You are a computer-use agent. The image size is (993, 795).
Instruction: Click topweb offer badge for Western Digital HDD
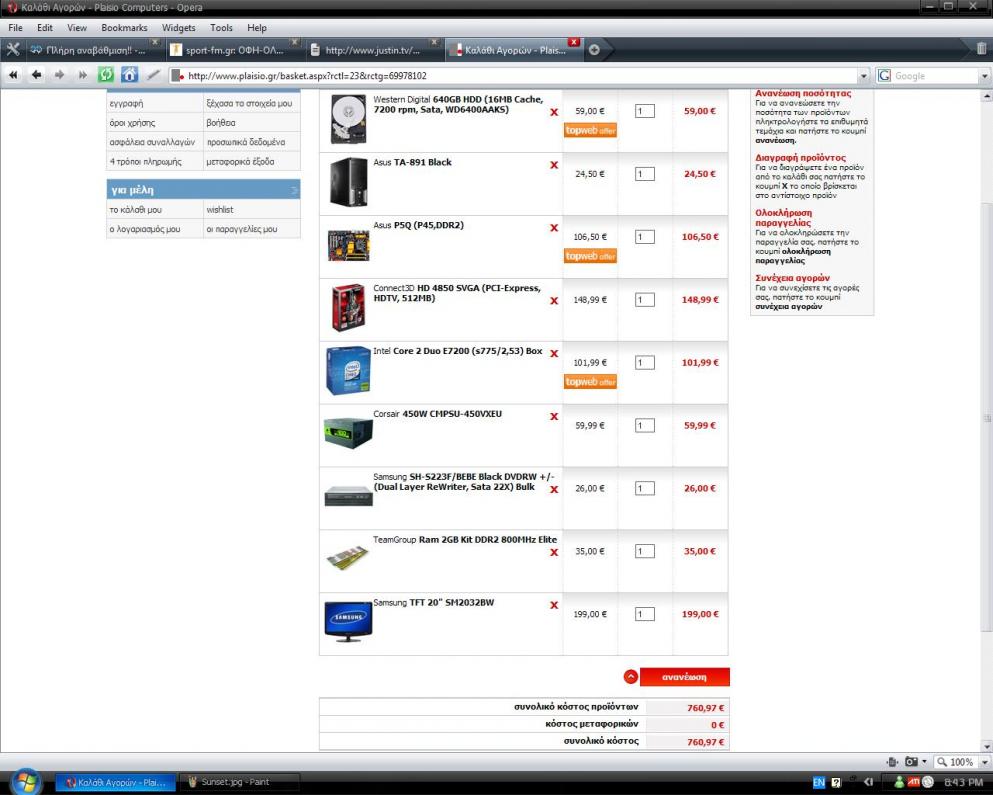pyautogui.click(x=590, y=130)
